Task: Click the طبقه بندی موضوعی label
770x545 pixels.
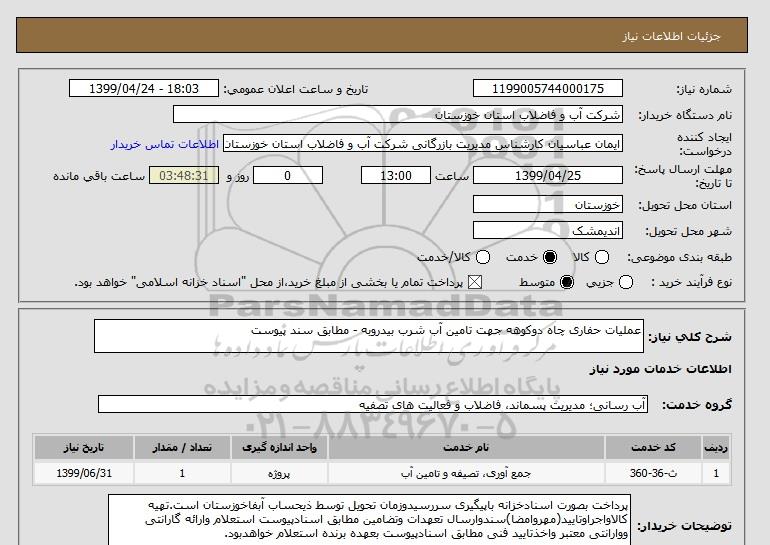Action: tap(680, 257)
